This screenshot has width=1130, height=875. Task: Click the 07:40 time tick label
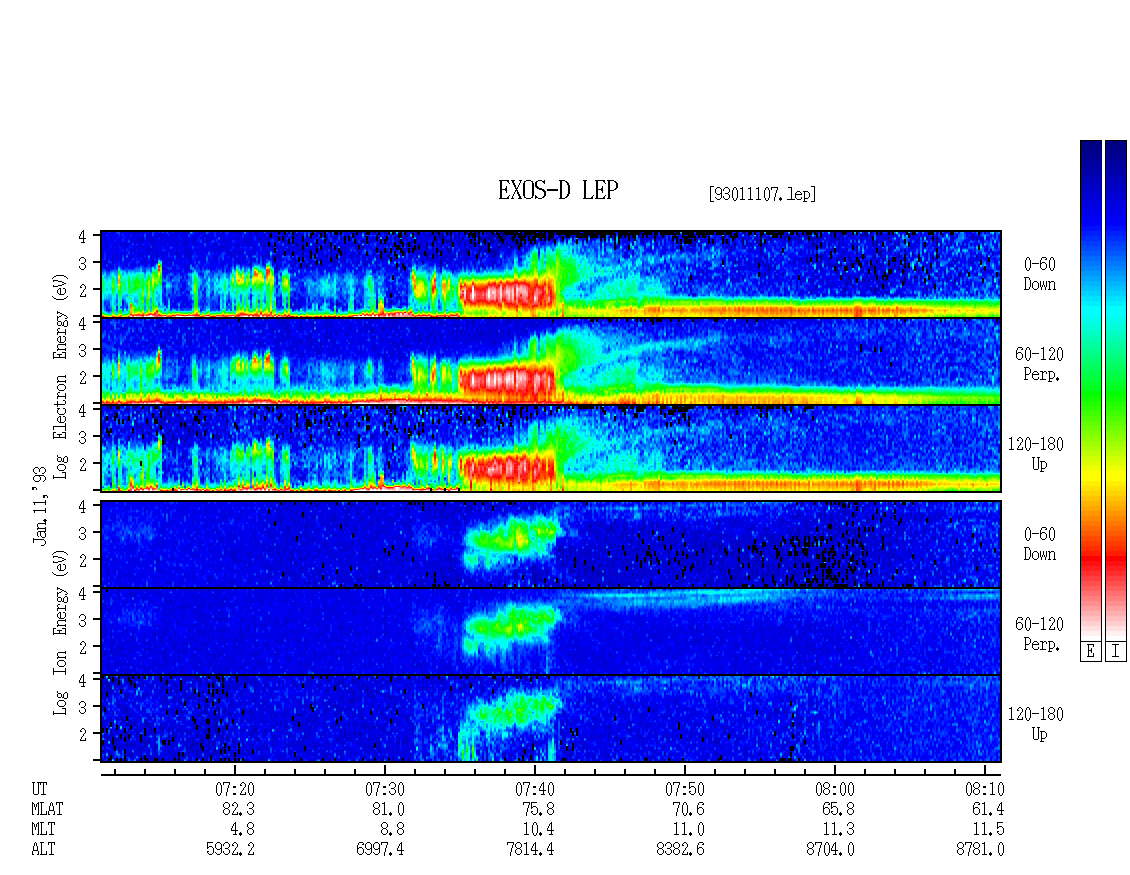(535, 789)
